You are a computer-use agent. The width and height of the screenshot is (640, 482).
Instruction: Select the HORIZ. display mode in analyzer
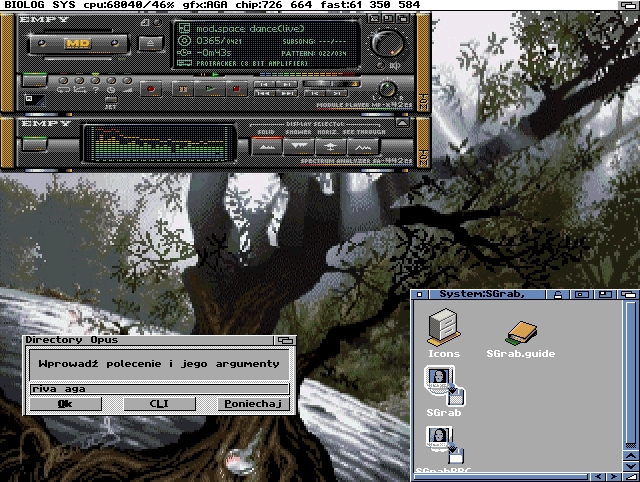(x=331, y=147)
